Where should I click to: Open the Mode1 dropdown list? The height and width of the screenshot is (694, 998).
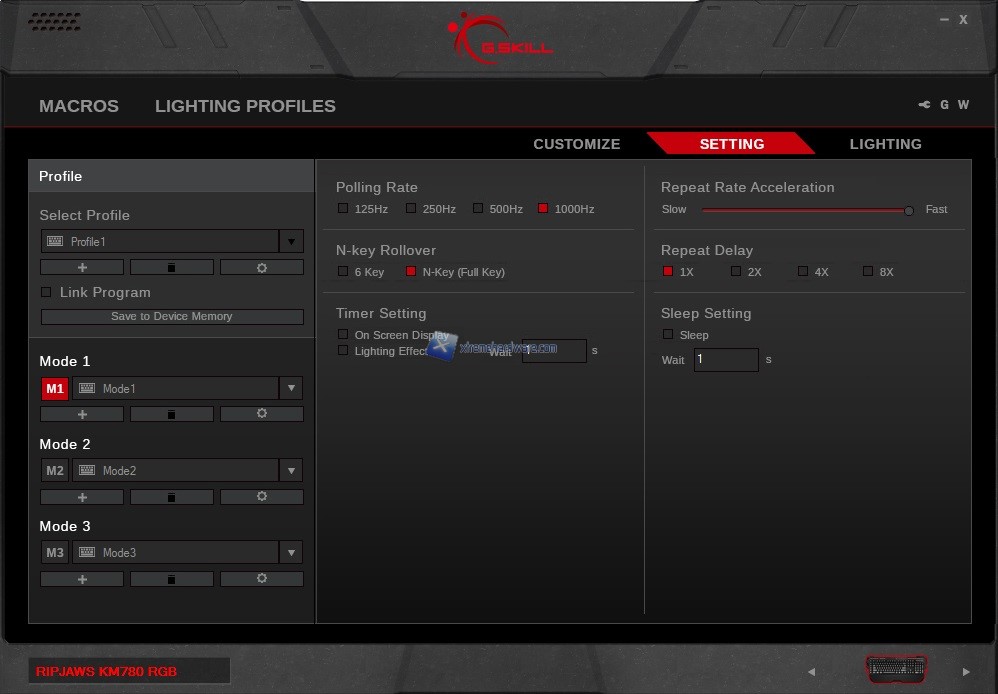[x=291, y=388]
